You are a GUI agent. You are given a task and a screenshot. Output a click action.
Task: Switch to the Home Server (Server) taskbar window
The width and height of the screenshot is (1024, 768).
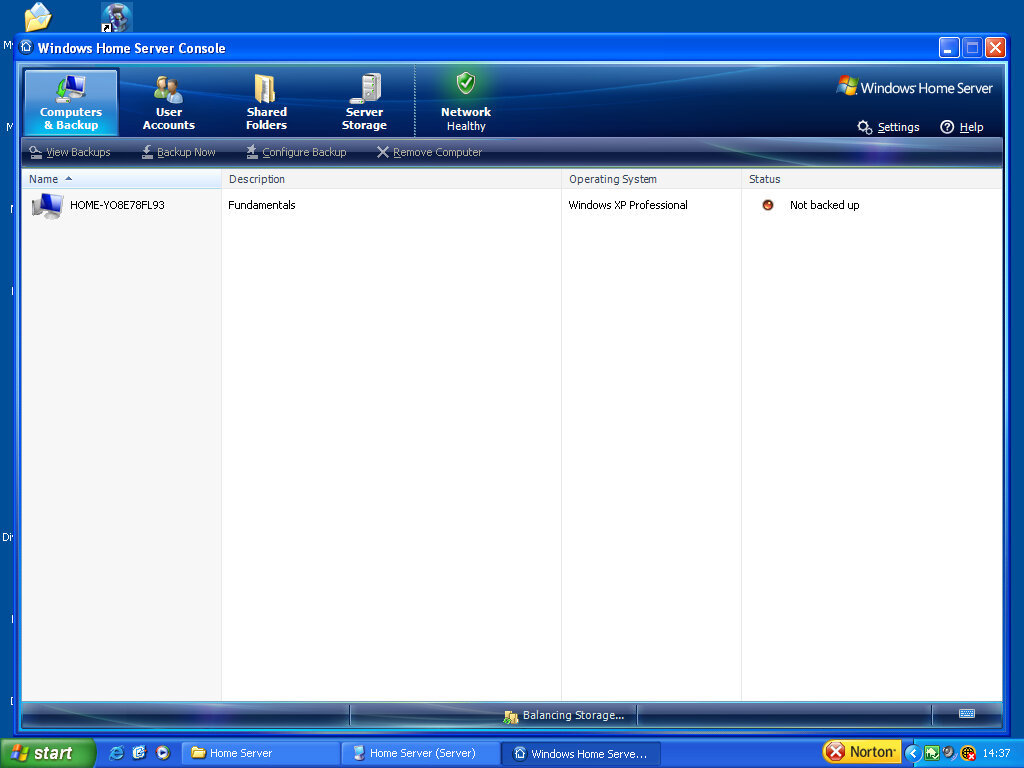click(x=420, y=753)
